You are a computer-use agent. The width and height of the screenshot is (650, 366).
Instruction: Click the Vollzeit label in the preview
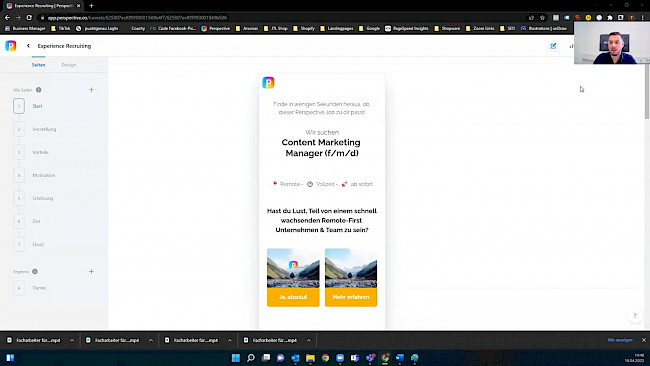tap(325, 184)
